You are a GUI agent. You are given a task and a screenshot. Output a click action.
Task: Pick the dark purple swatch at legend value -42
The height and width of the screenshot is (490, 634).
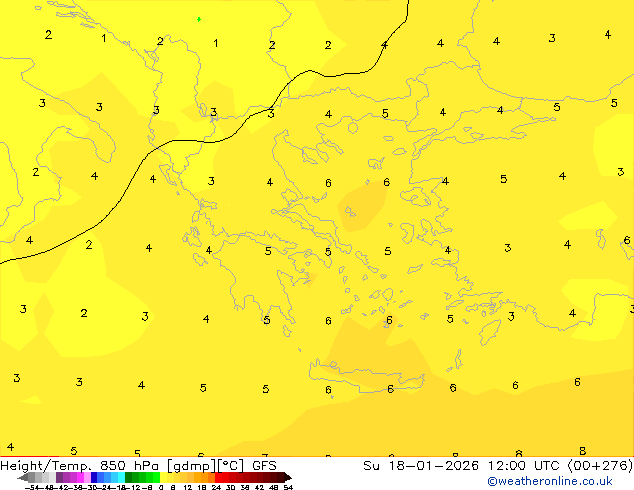pyautogui.click(x=59, y=477)
